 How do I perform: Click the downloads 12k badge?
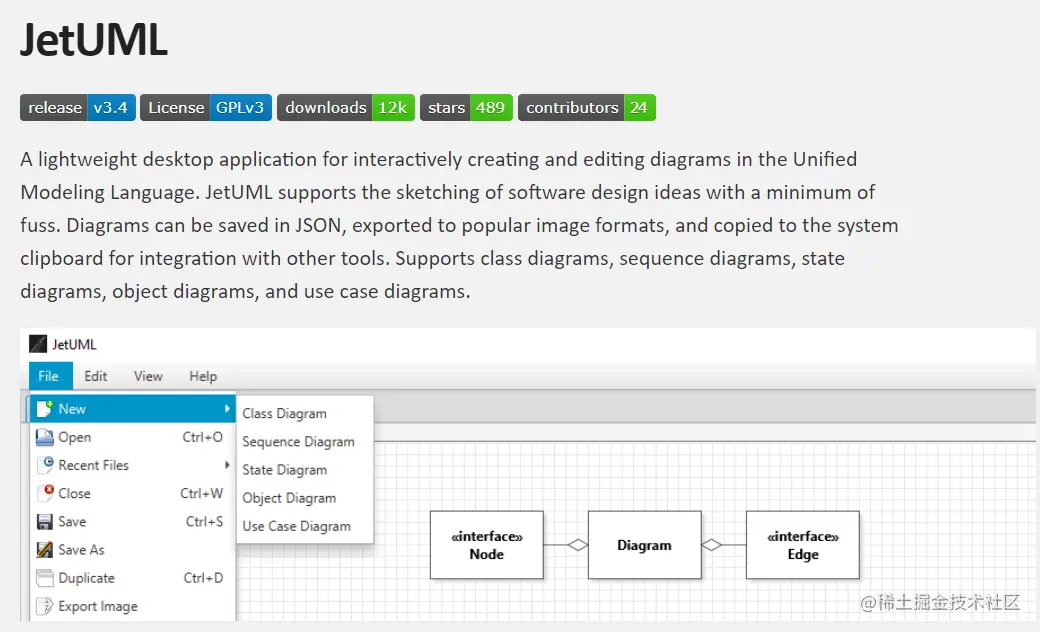pos(346,107)
